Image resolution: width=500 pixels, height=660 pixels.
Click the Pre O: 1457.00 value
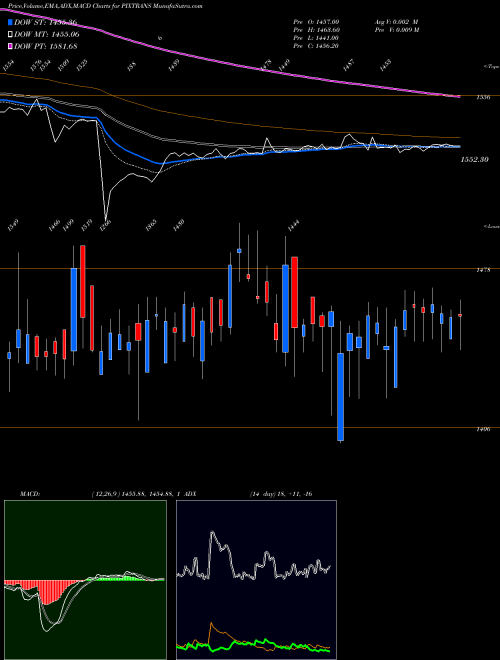coord(316,21)
